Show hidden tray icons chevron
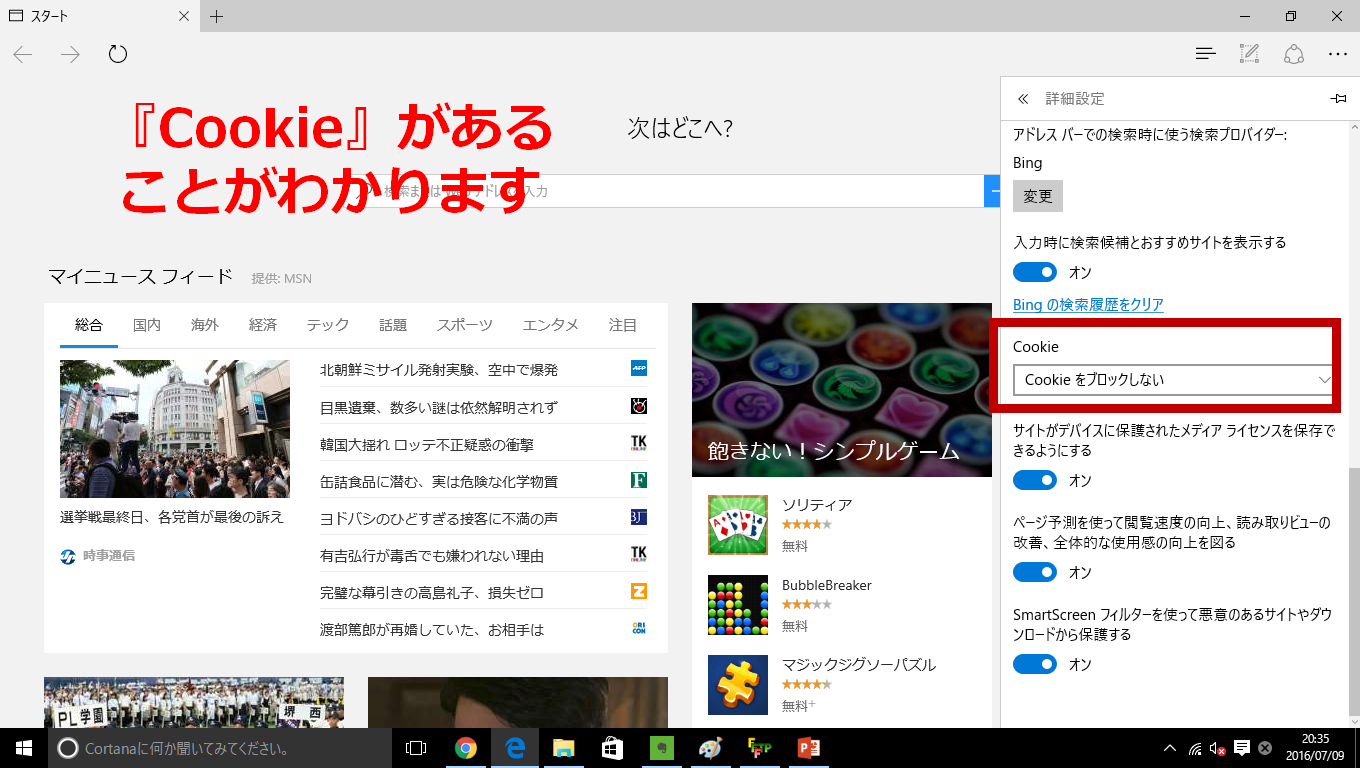 pyautogui.click(x=1170, y=748)
